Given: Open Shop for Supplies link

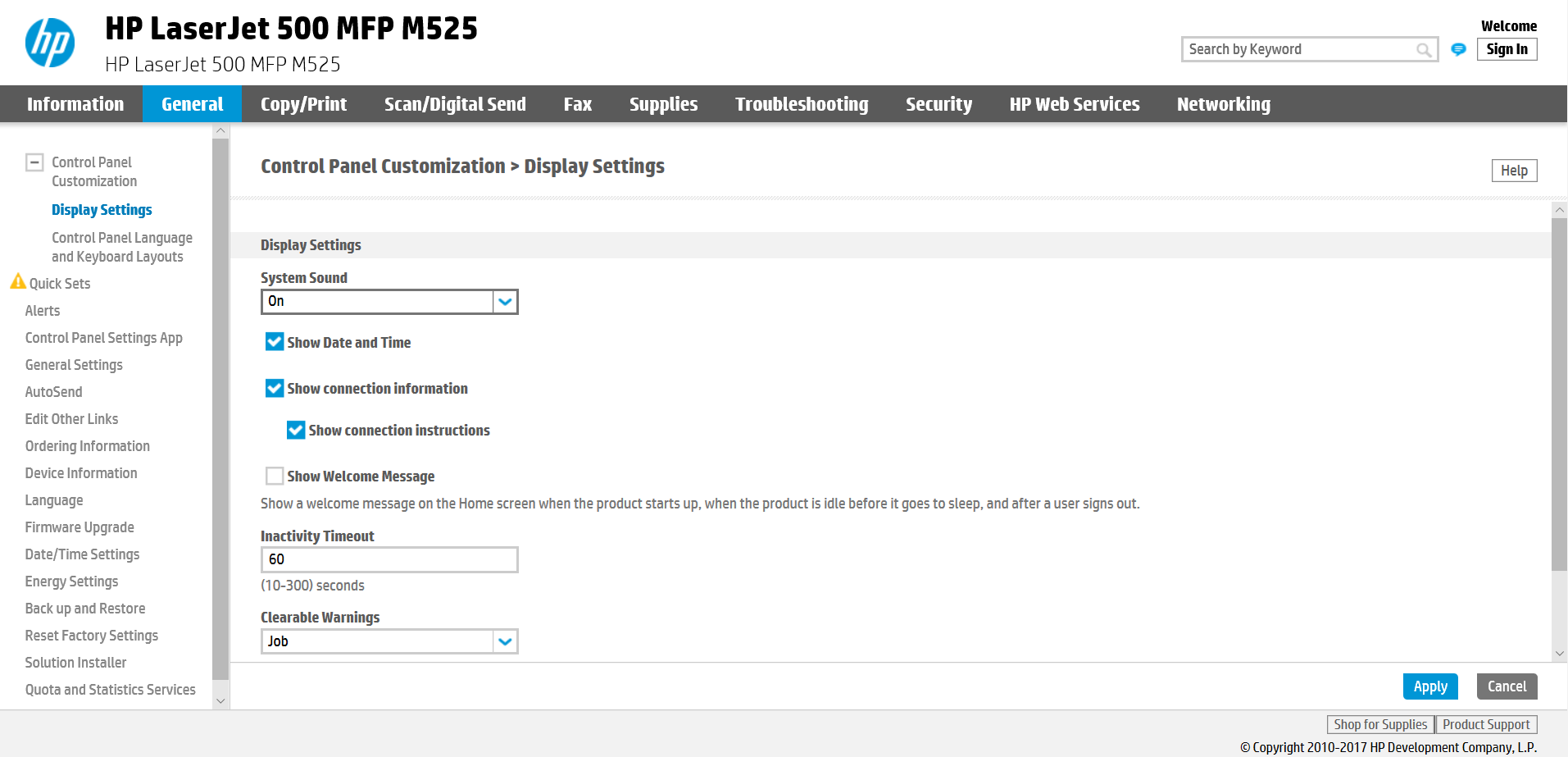Looking at the screenshot, I should point(1380,725).
